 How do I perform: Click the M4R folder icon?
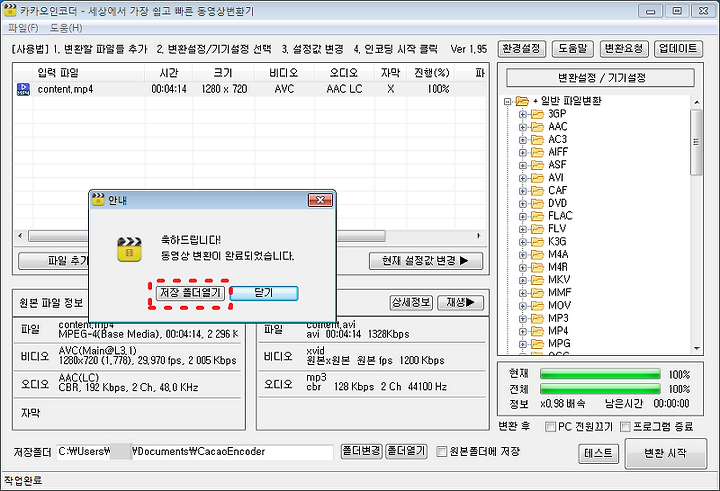click(537, 267)
